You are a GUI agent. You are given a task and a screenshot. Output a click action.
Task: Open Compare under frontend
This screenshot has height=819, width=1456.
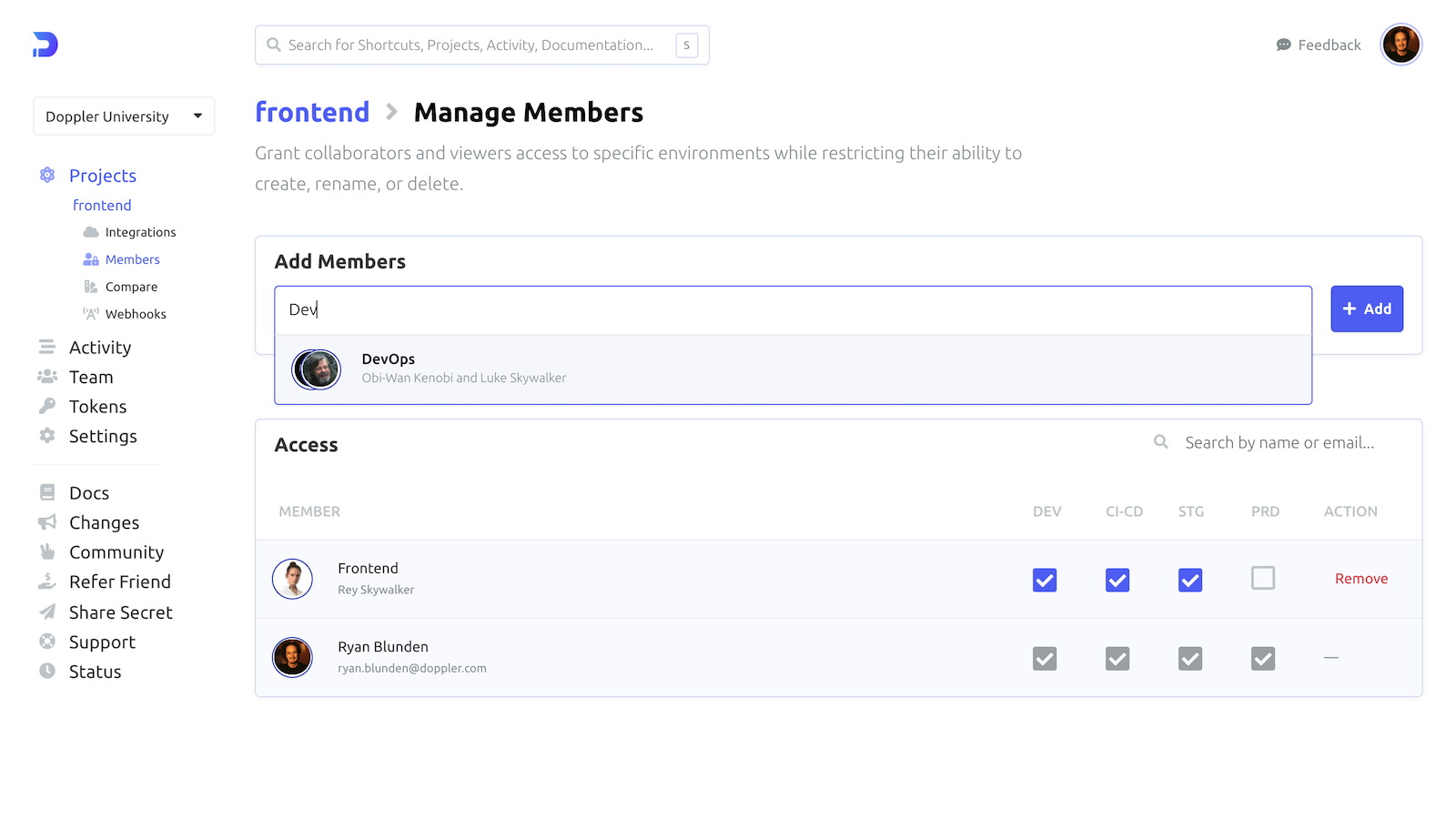tap(131, 287)
